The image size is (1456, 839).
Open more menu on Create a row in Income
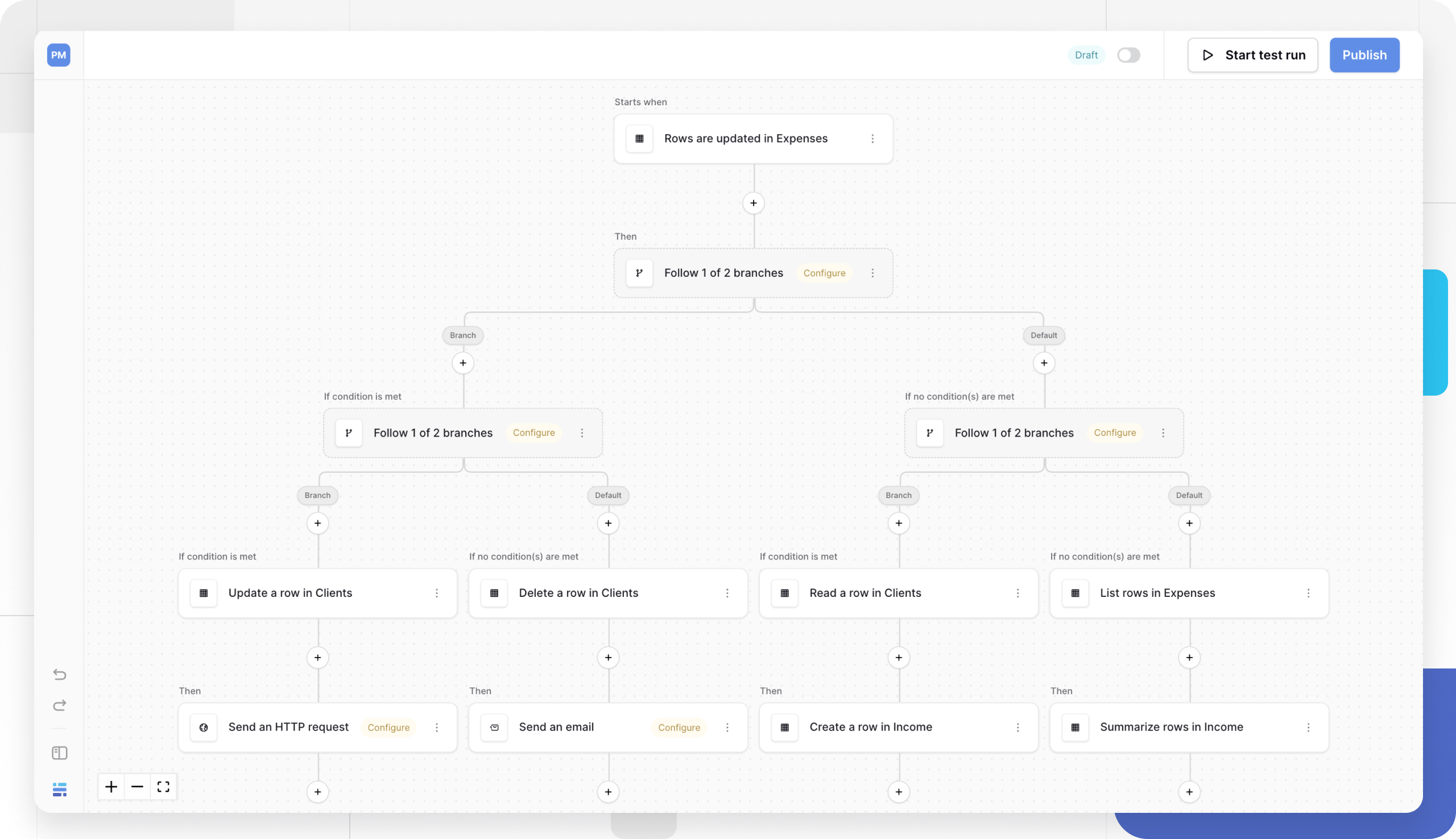[x=1017, y=727]
